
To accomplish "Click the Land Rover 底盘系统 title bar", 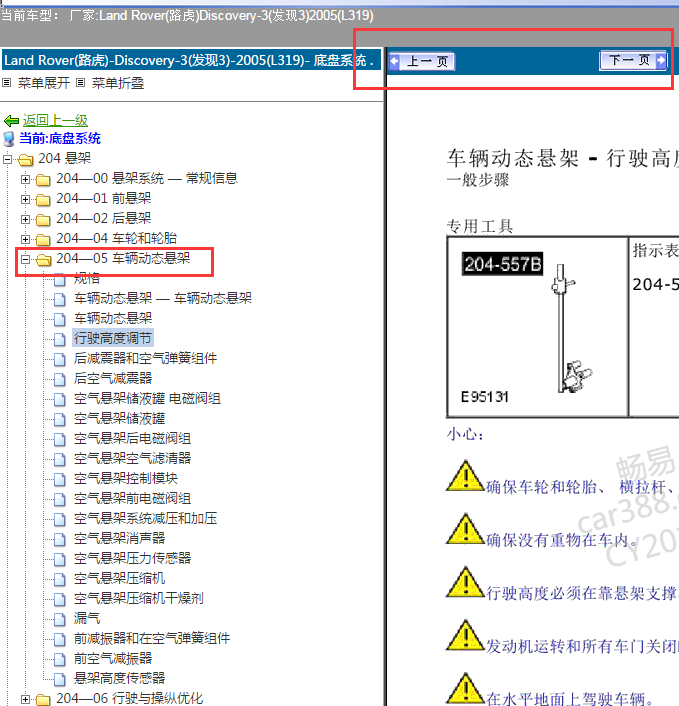I will [191, 60].
